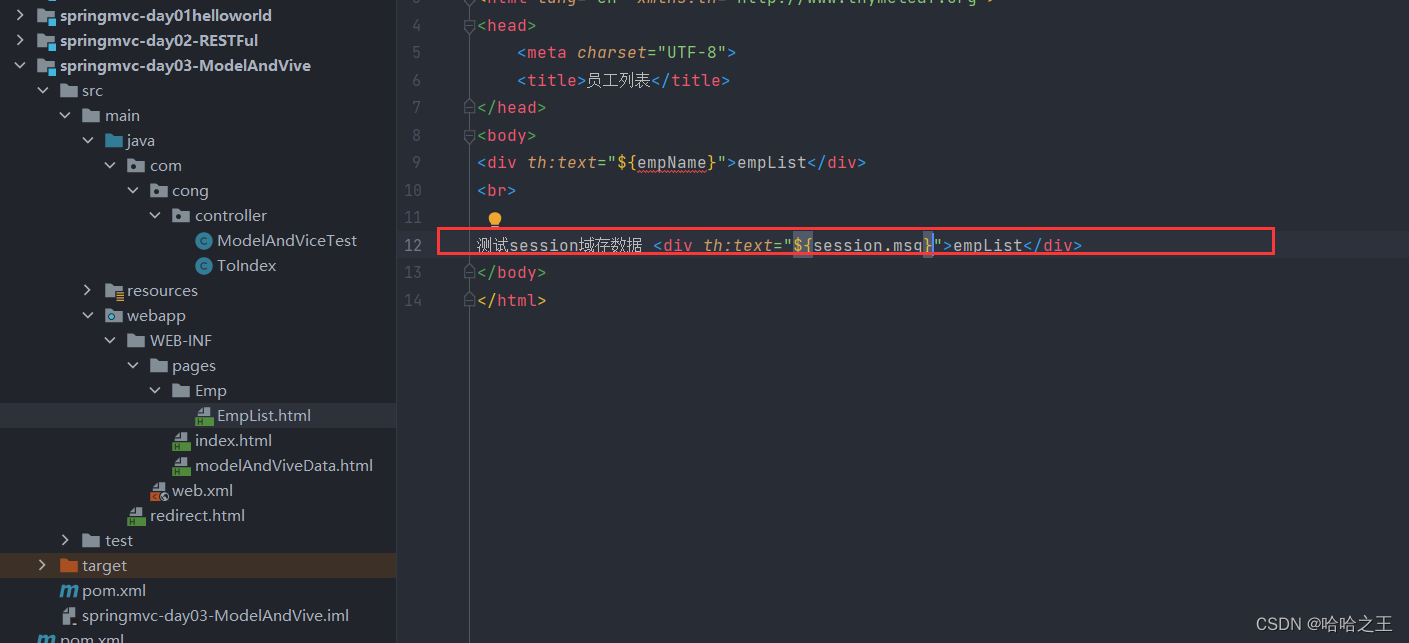Click the webapp web folder icon
Image resolution: width=1409 pixels, height=643 pixels.
[x=113, y=315]
